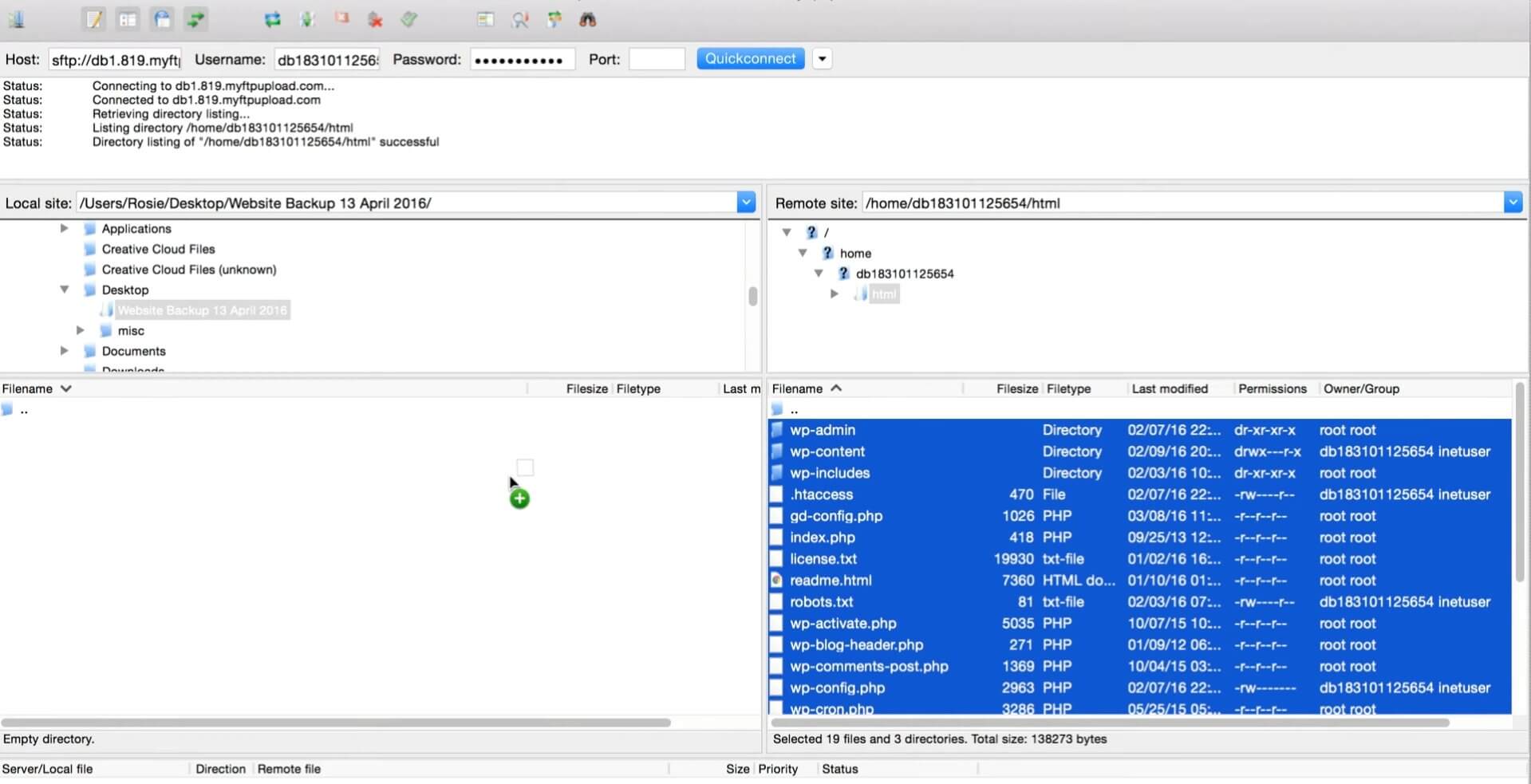
Task: Select Creative Cloud Files in local tree
Action: coord(158,249)
